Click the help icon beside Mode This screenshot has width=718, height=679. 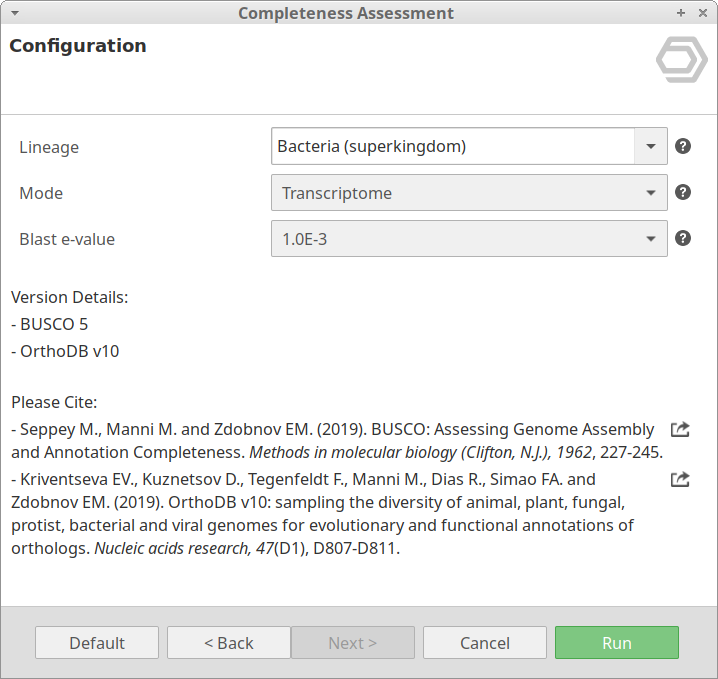tap(683, 192)
